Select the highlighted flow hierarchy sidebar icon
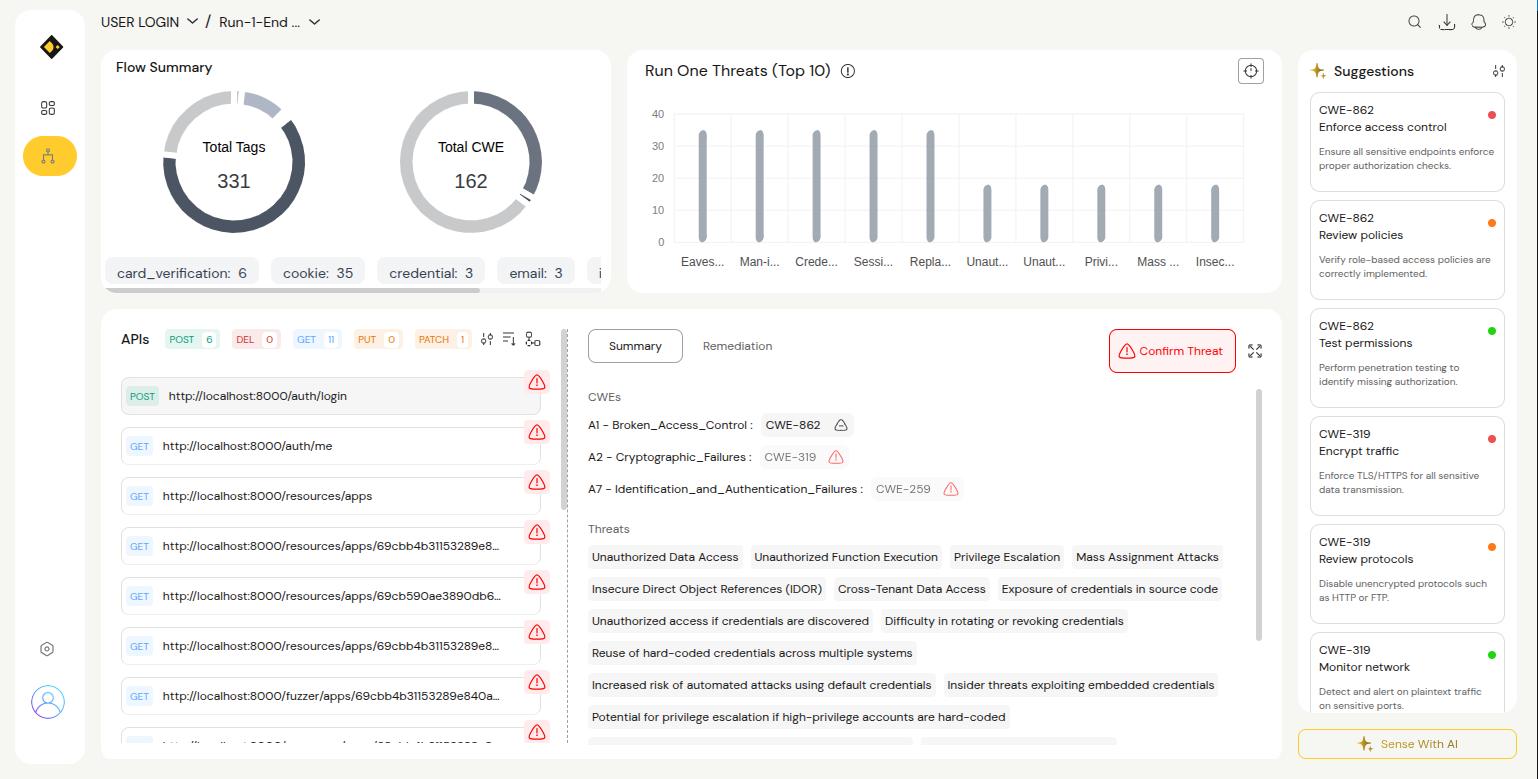The width and height of the screenshot is (1538, 779). [x=50, y=156]
